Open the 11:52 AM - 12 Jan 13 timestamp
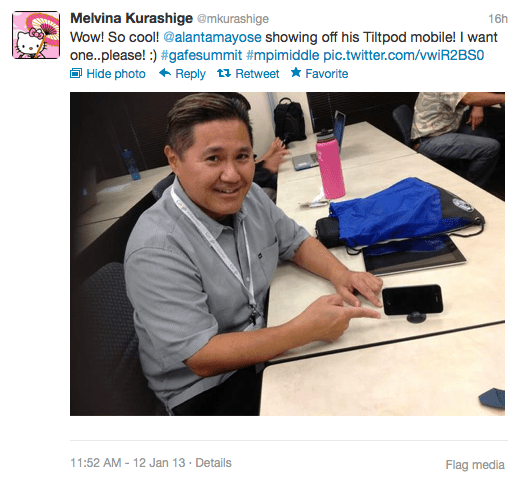 (128, 463)
